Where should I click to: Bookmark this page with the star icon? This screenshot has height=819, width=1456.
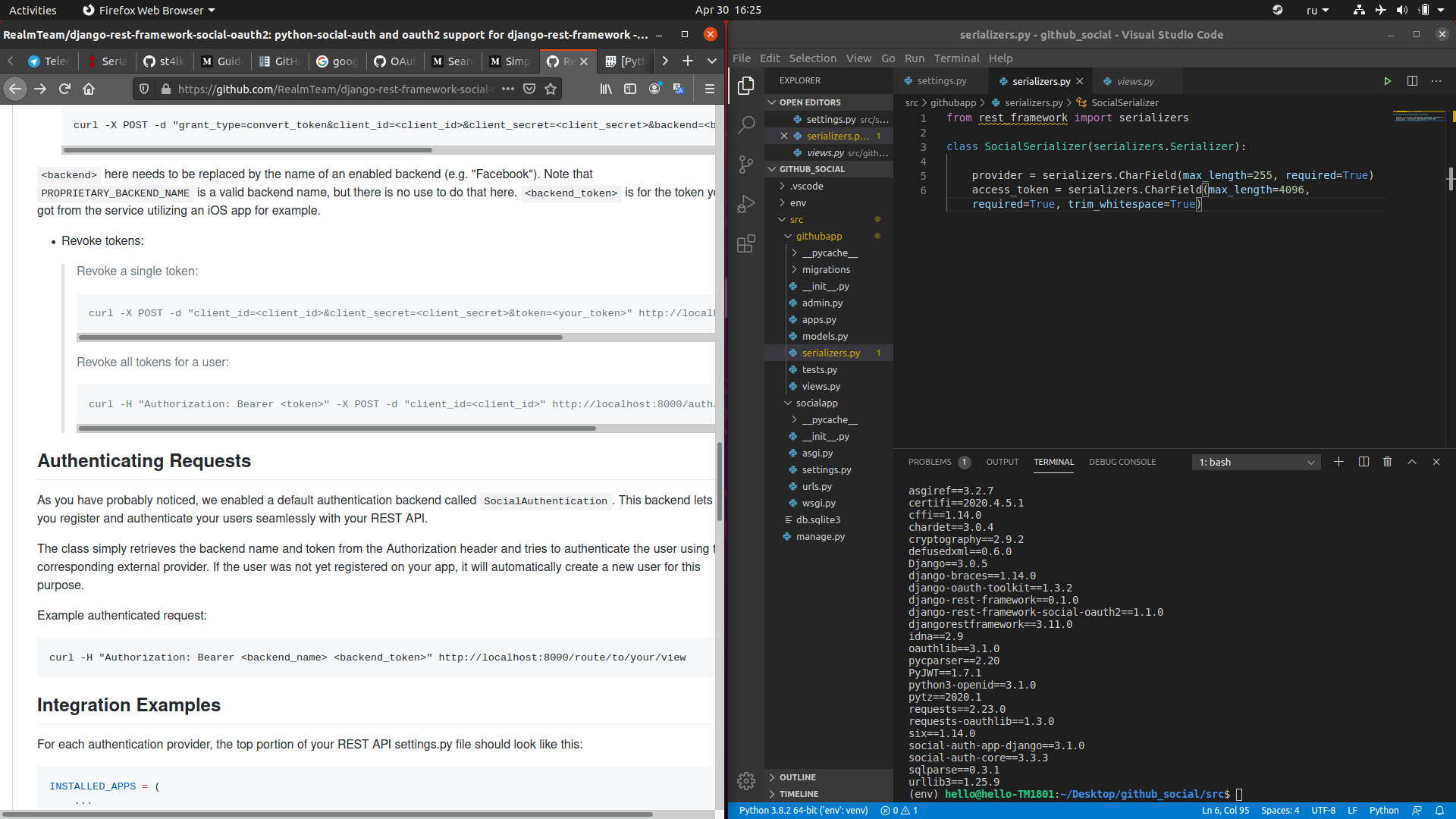click(551, 89)
